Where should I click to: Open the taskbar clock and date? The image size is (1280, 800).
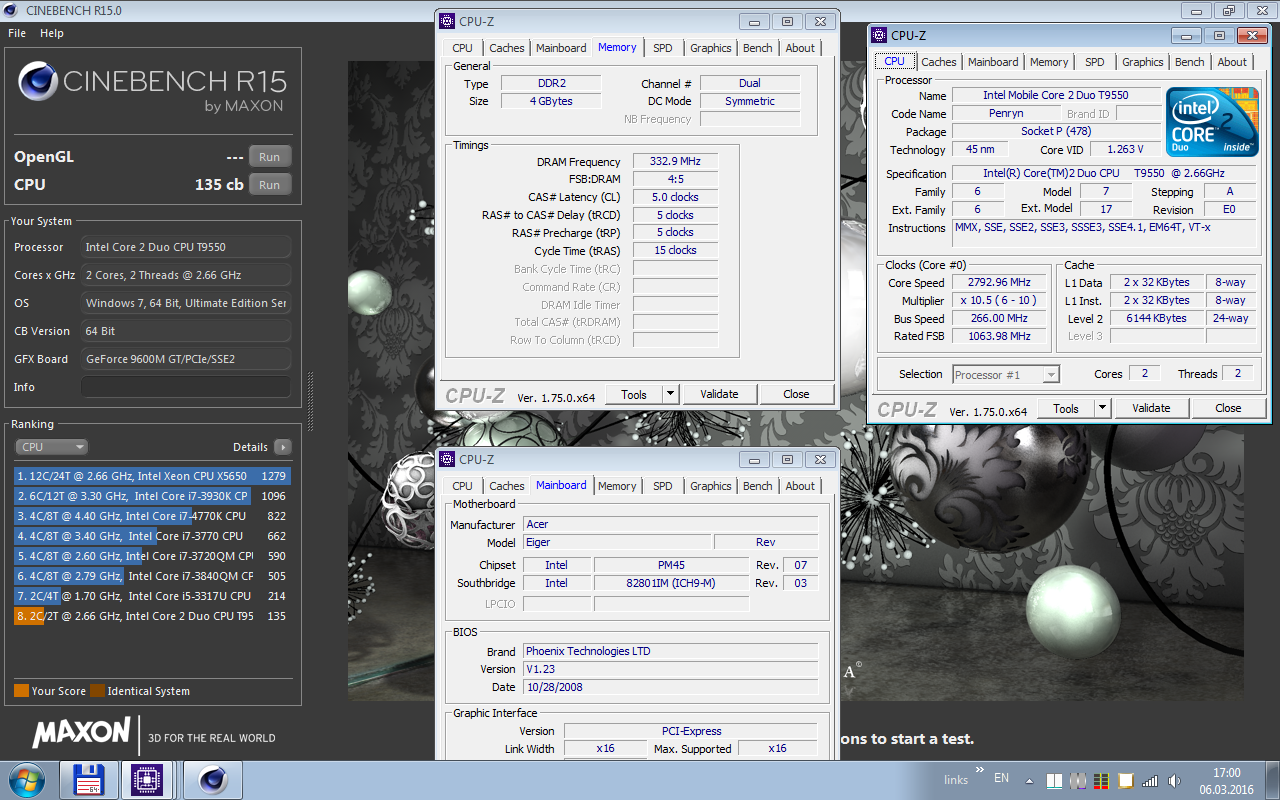pos(1226,780)
